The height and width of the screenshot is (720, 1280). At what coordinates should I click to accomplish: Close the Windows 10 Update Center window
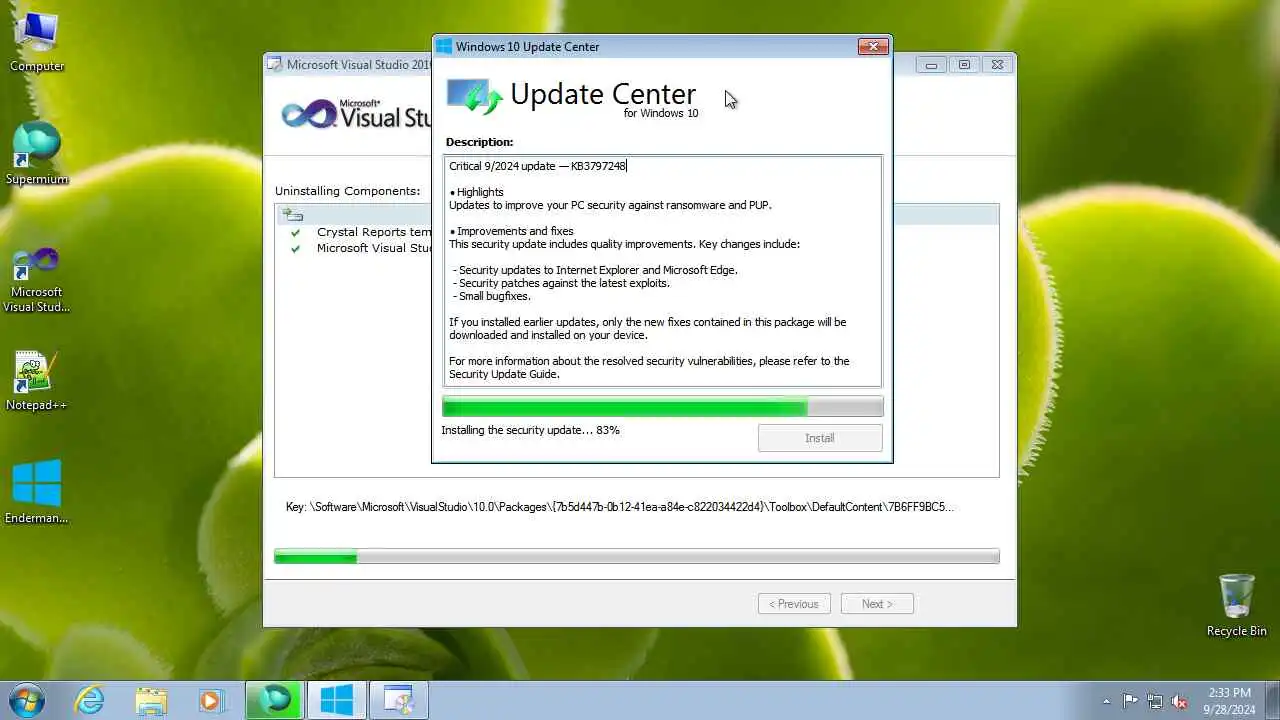[873, 46]
